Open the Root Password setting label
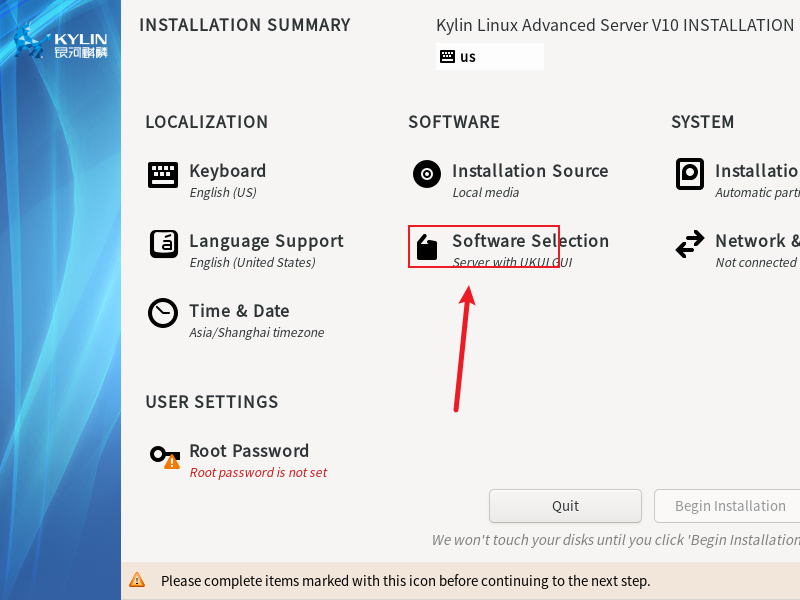800x600 pixels. click(x=249, y=451)
